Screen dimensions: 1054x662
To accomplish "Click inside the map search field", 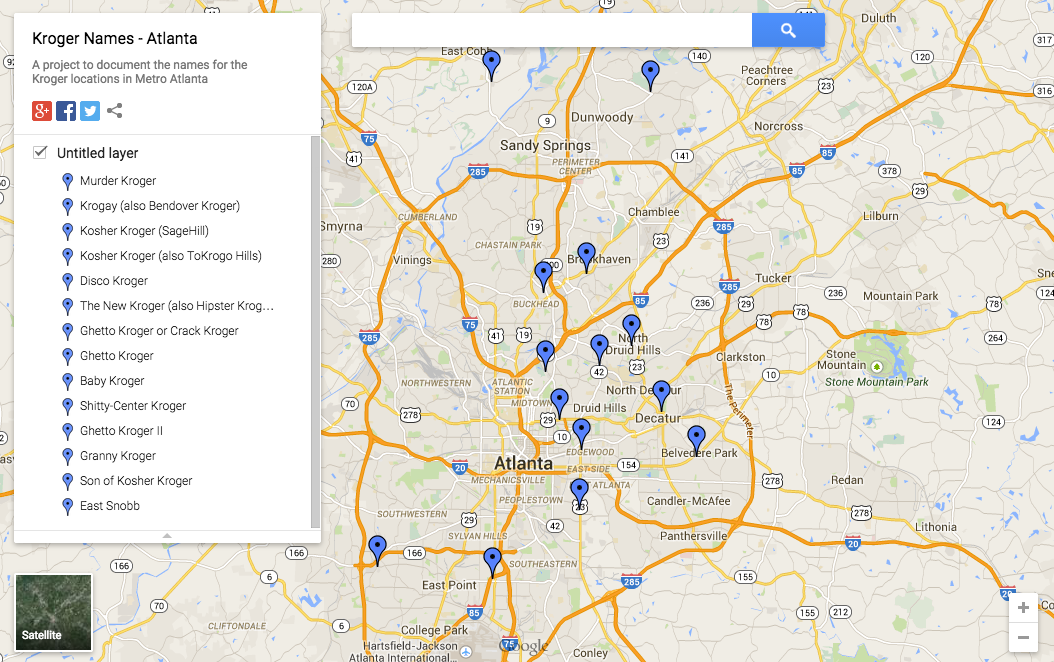I will pos(551,31).
